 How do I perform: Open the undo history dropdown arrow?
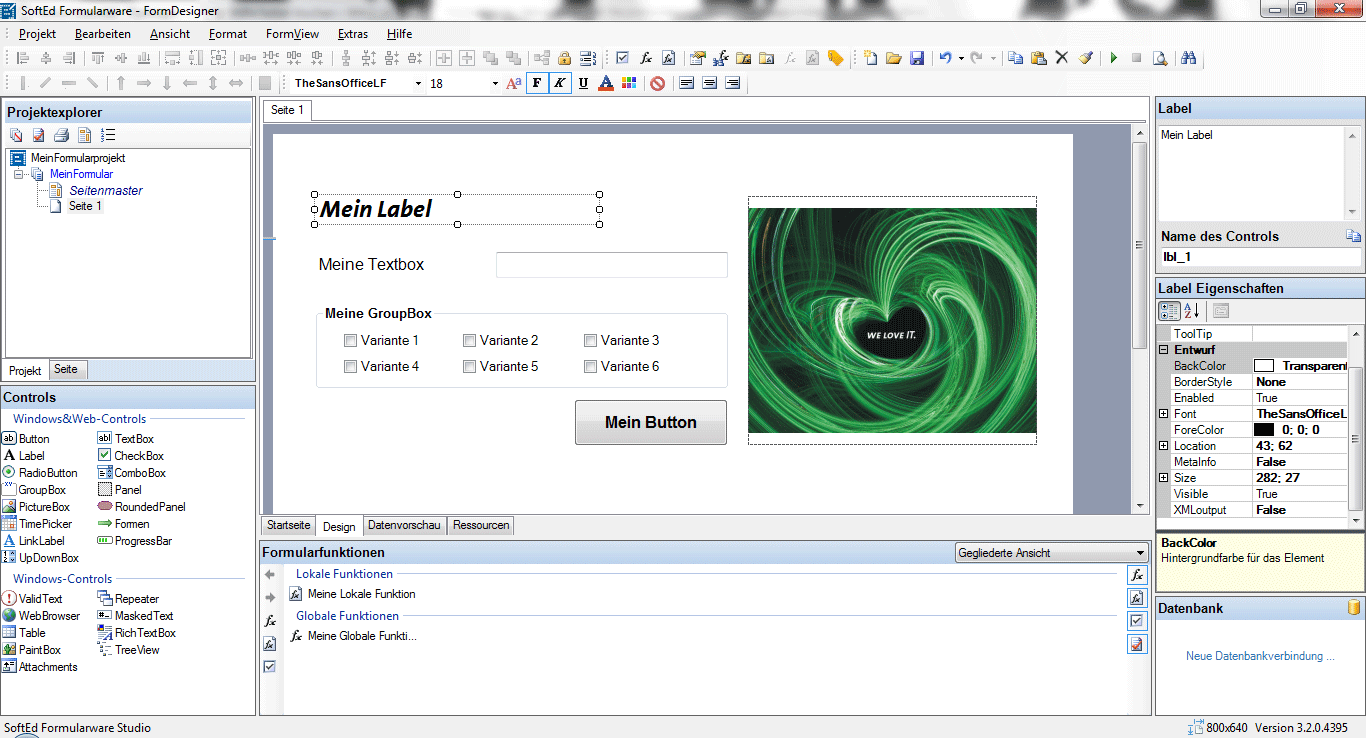[961, 58]
